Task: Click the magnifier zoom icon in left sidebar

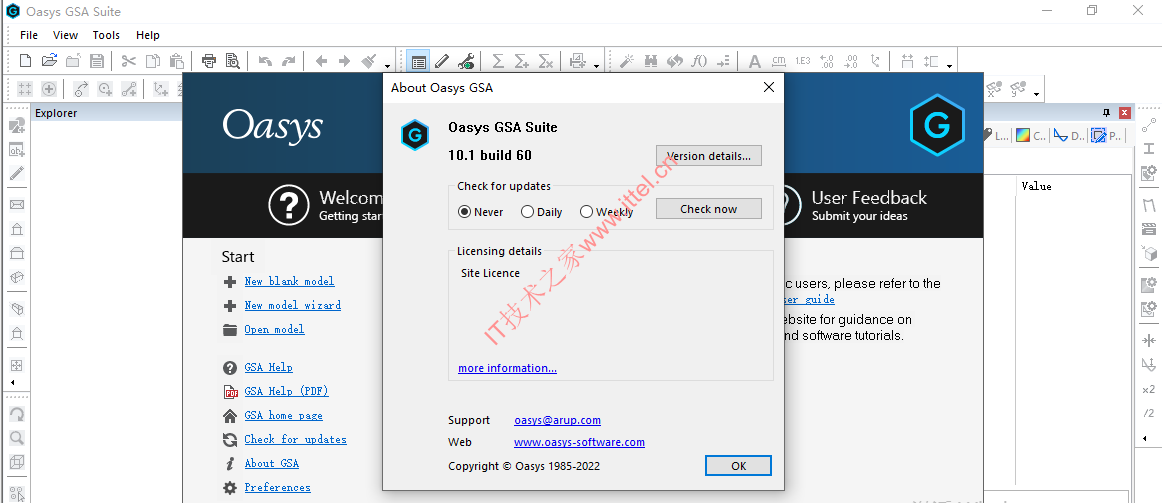Action: click(x=16, y=438)
